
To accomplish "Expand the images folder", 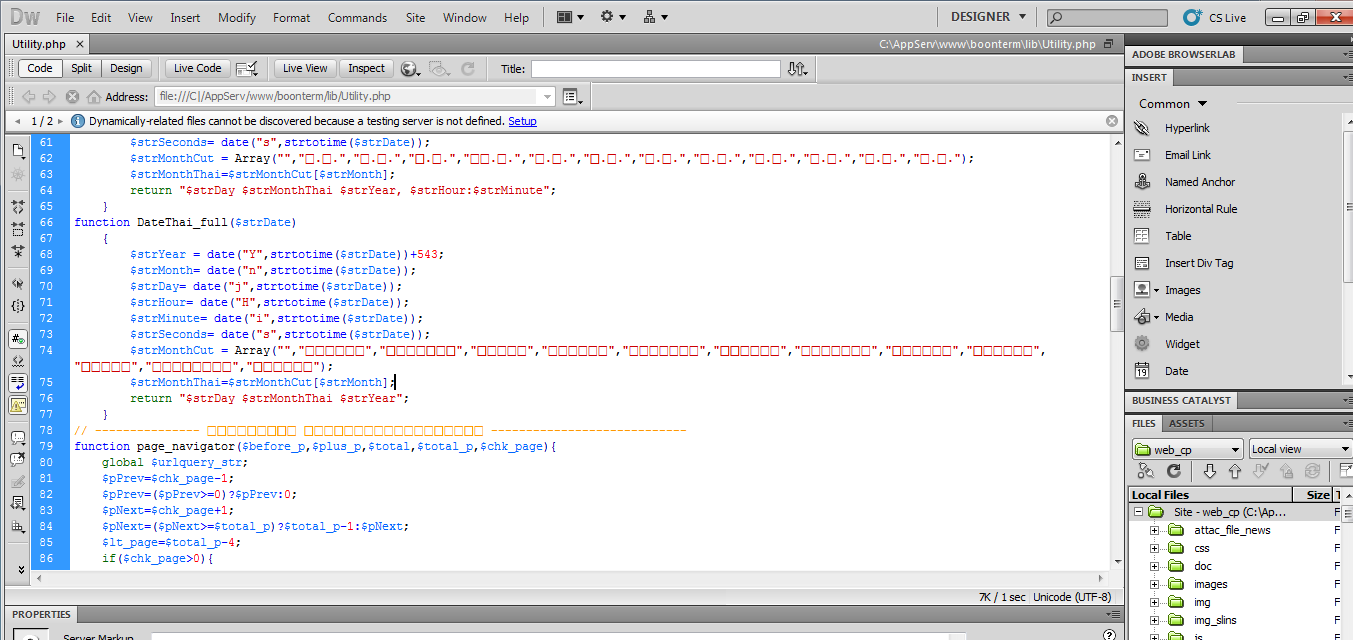I will (1154, 584).
